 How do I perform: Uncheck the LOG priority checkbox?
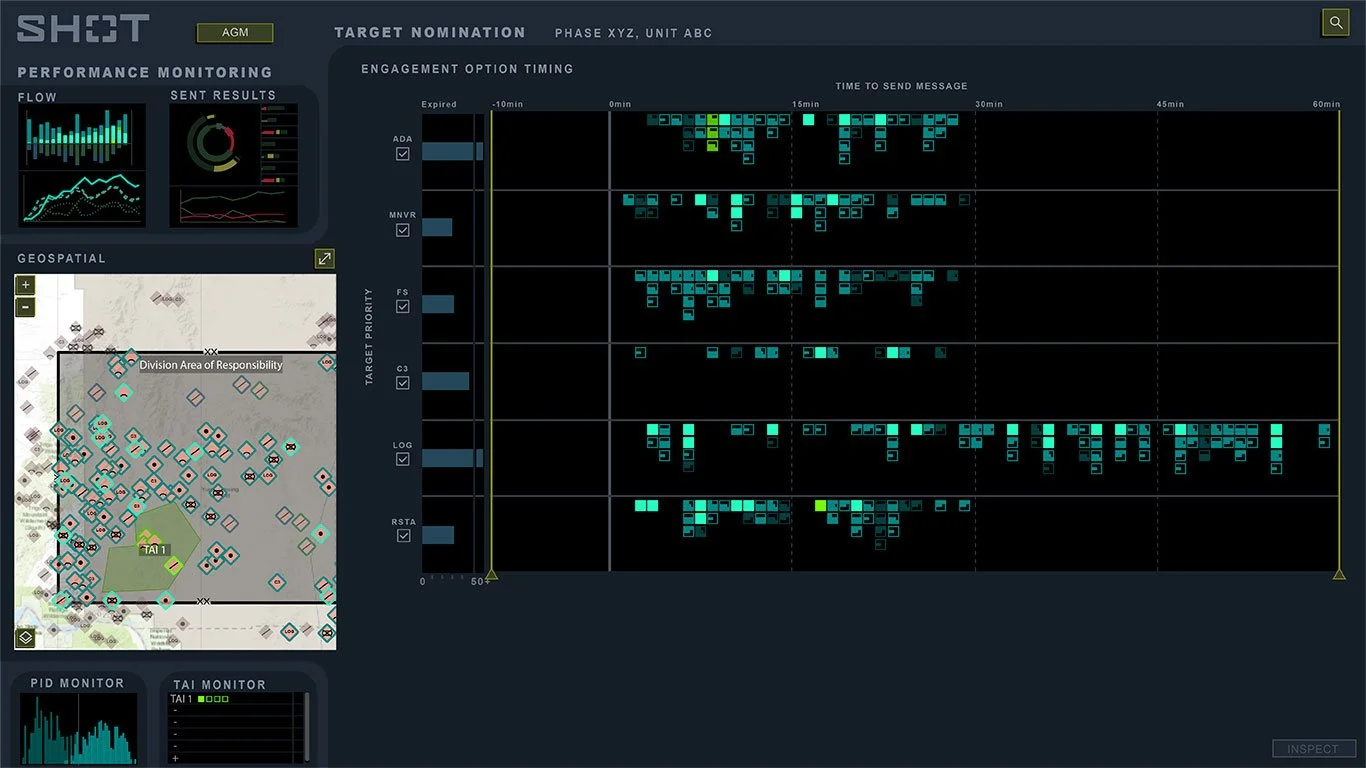pyautogui.click(x=403, y=459)
